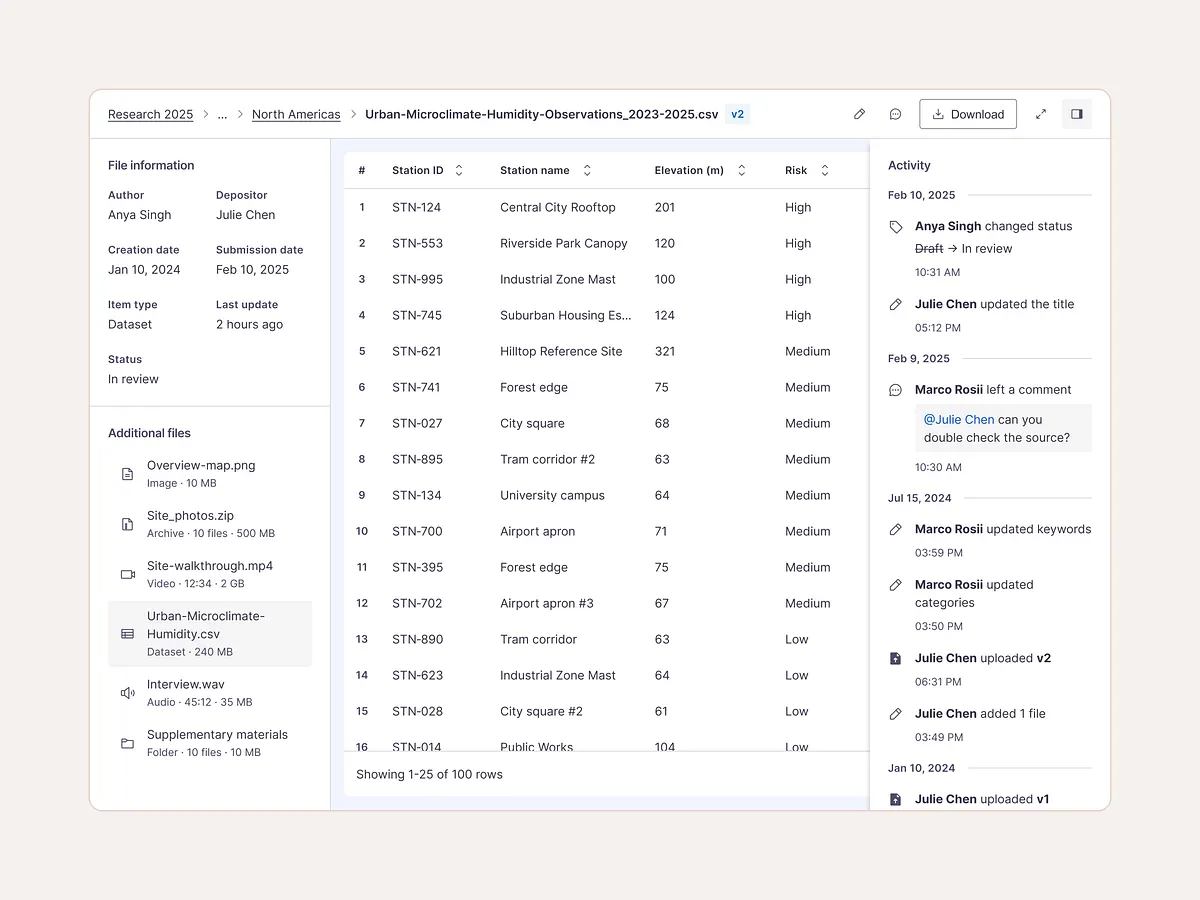Open comments via speech bubble icon

[x=896, y=114]
